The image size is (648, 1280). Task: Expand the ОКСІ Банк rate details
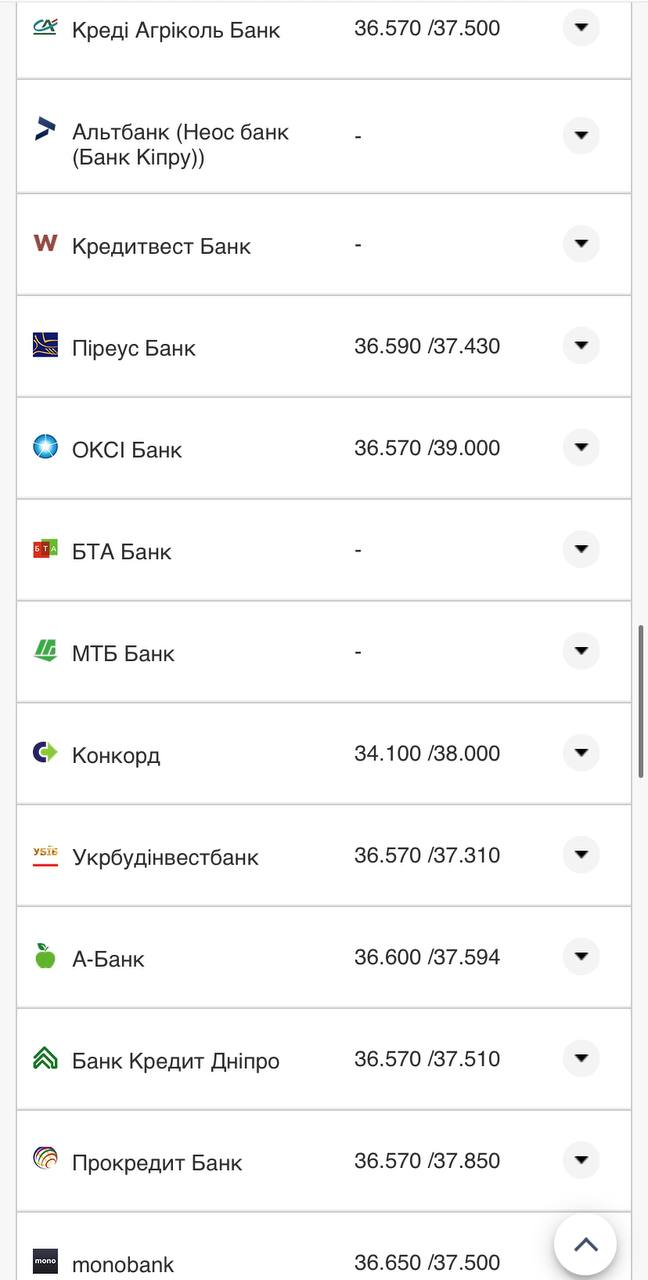tap(581, 447)
